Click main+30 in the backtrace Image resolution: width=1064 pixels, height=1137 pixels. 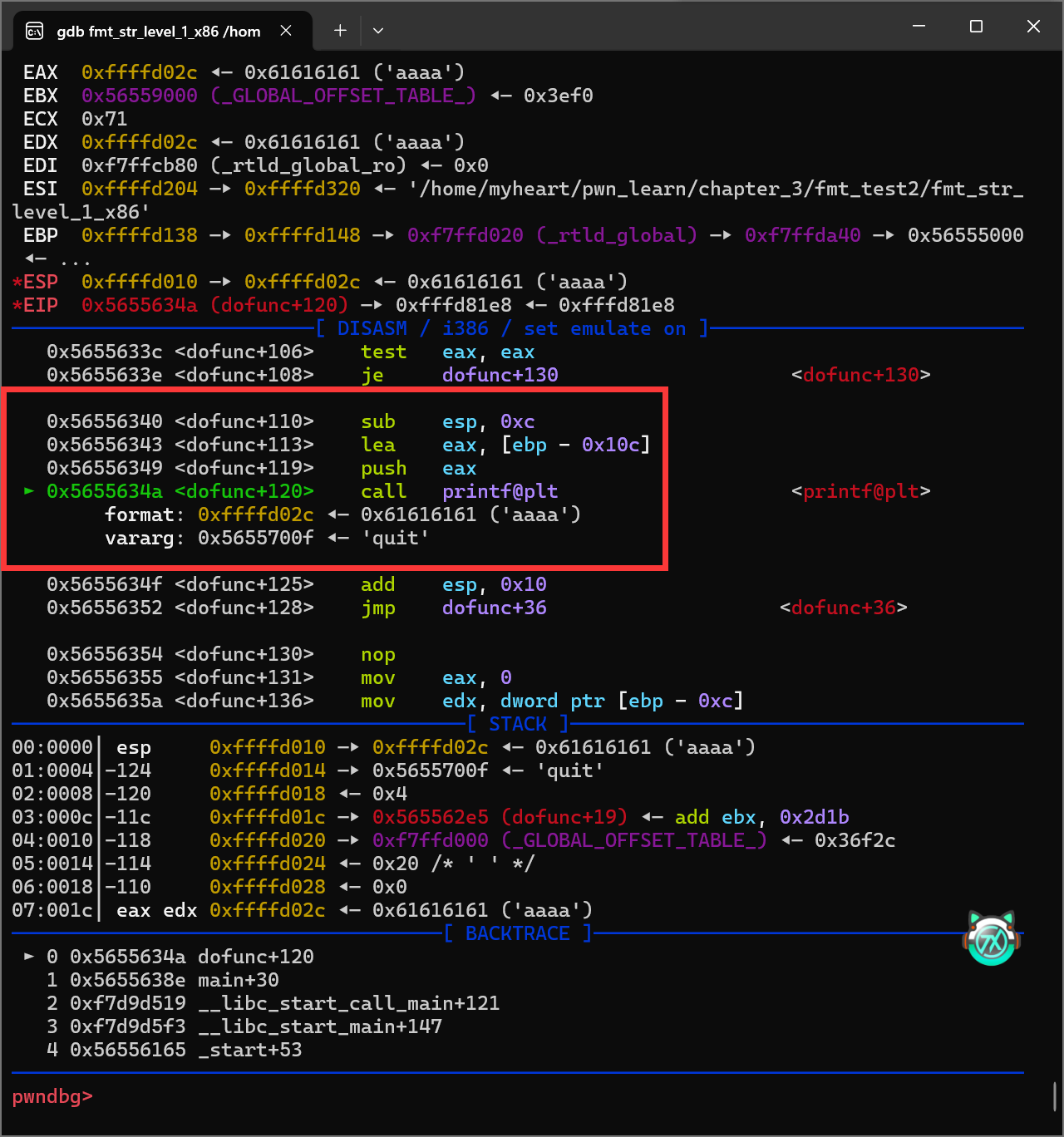[x=238, y=980]
